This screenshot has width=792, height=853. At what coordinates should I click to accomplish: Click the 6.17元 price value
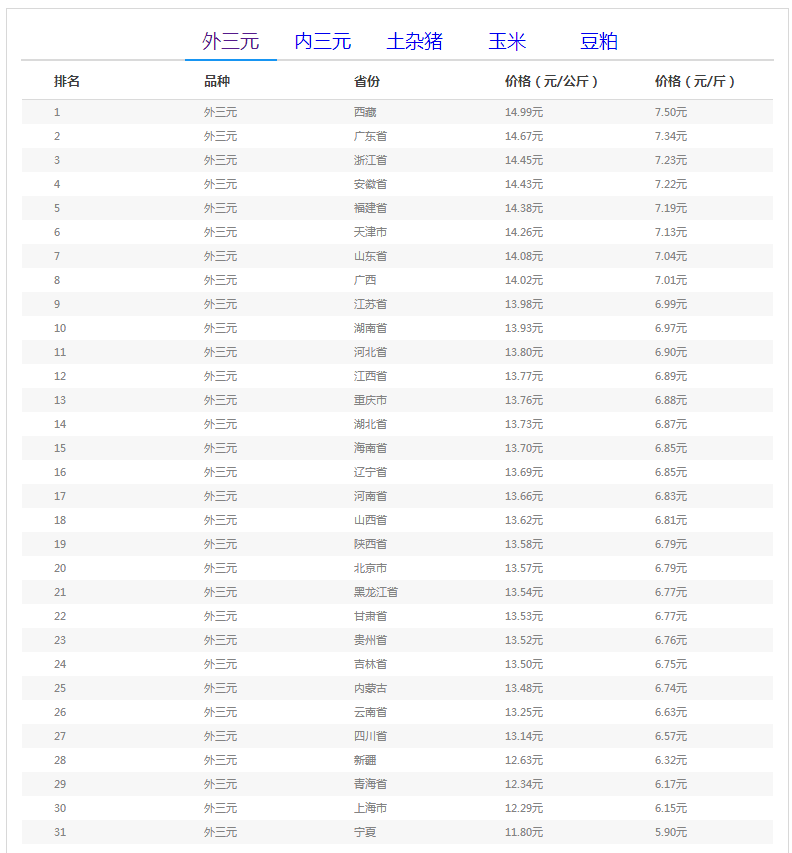671,783
